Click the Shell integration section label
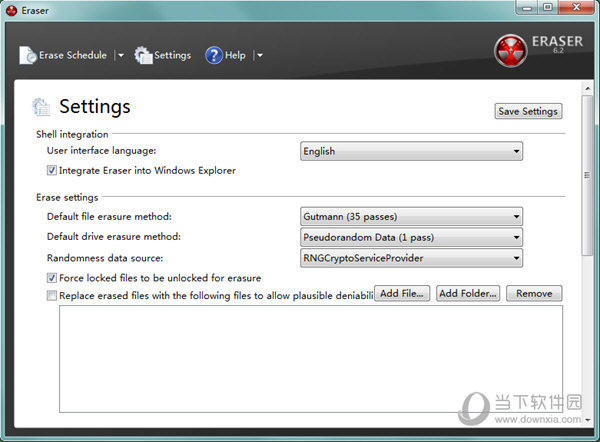Screen dimensions: 600x442 tap(72, 134)
